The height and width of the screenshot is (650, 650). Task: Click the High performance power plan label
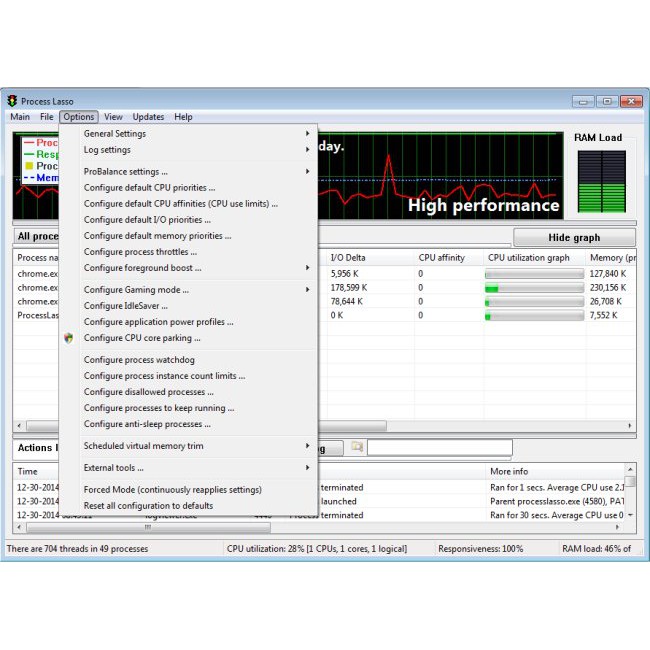point(483,206)
